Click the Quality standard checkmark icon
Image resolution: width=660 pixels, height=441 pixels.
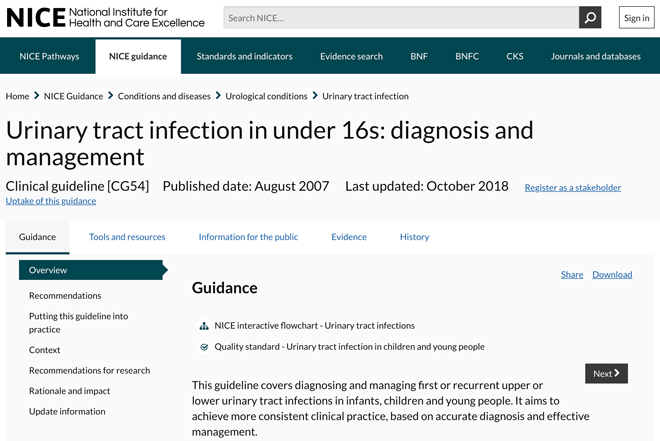click(x=204, y=347)
